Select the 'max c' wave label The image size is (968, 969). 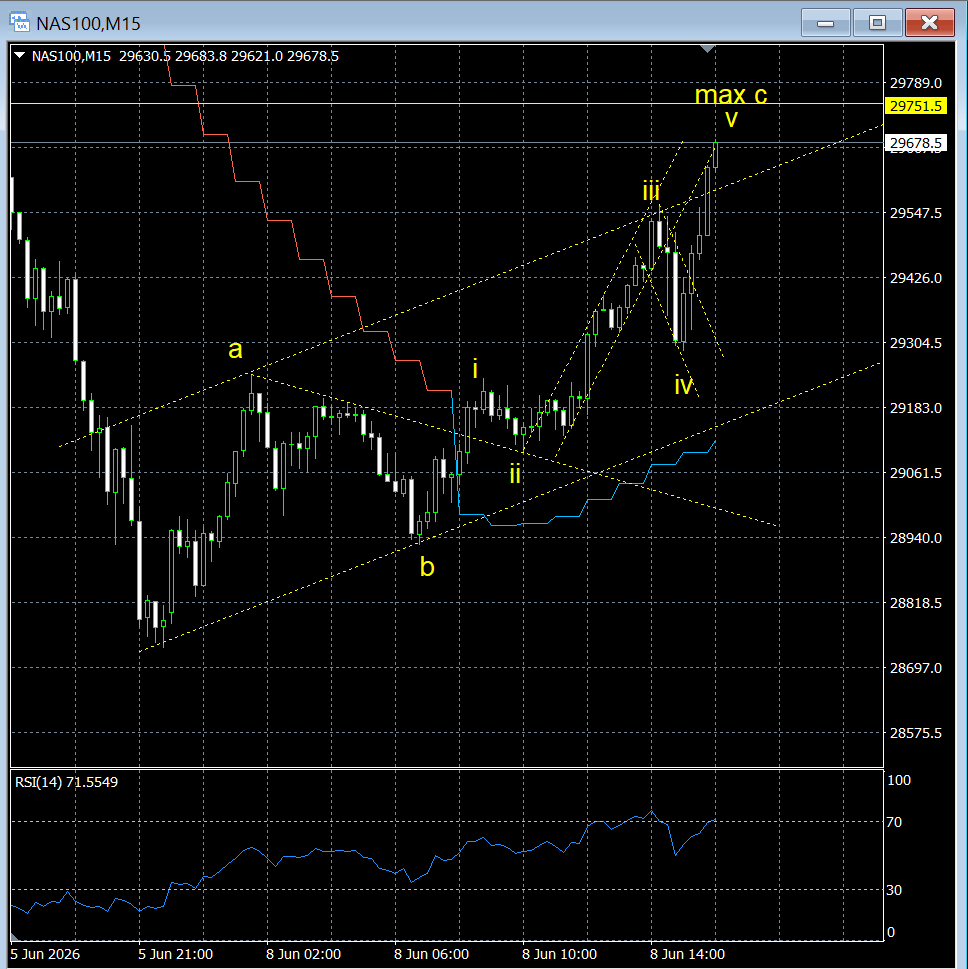[731, 95]
